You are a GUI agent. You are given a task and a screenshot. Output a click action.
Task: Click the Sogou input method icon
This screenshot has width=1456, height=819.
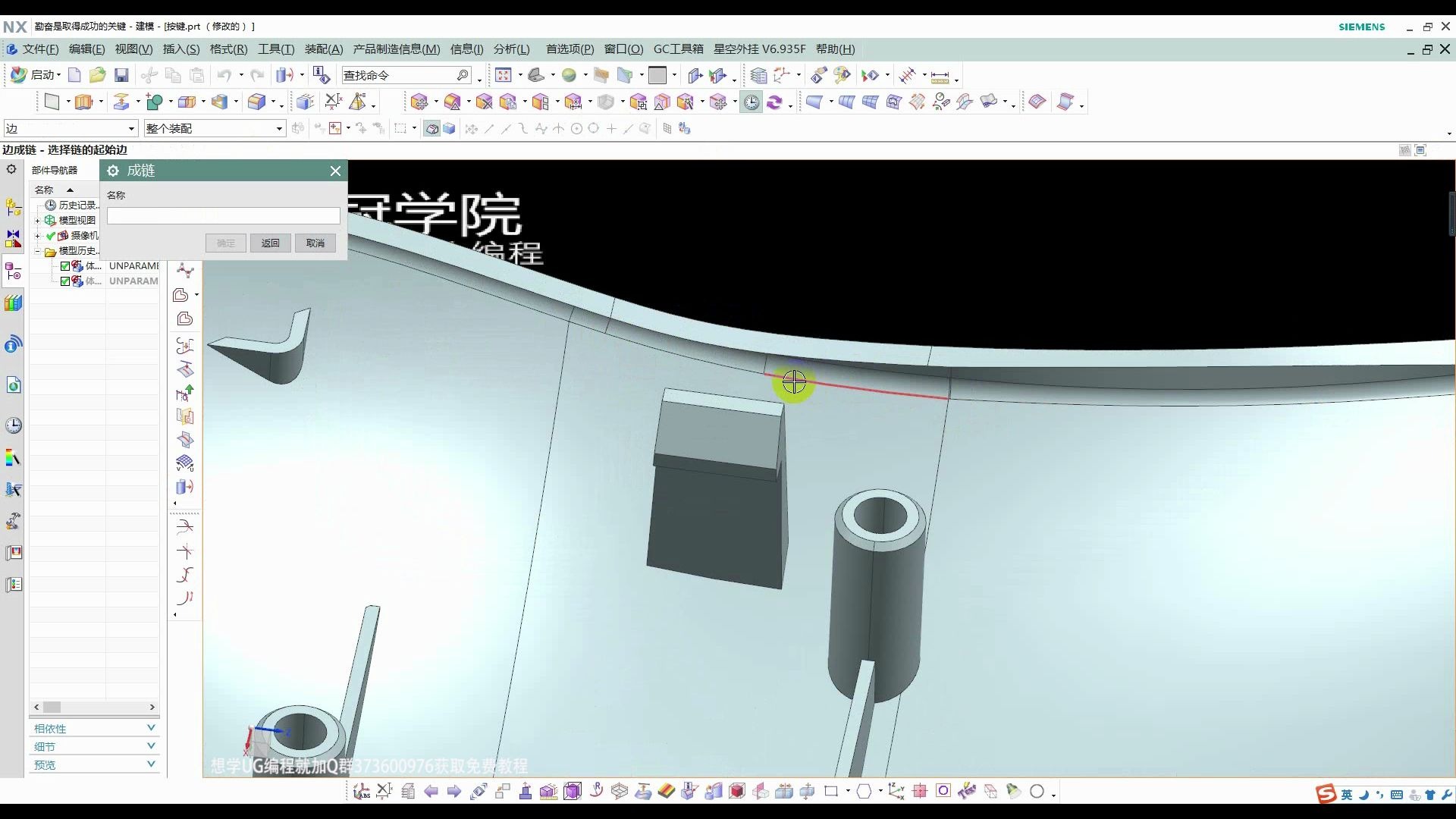[x=1325, y=794]
